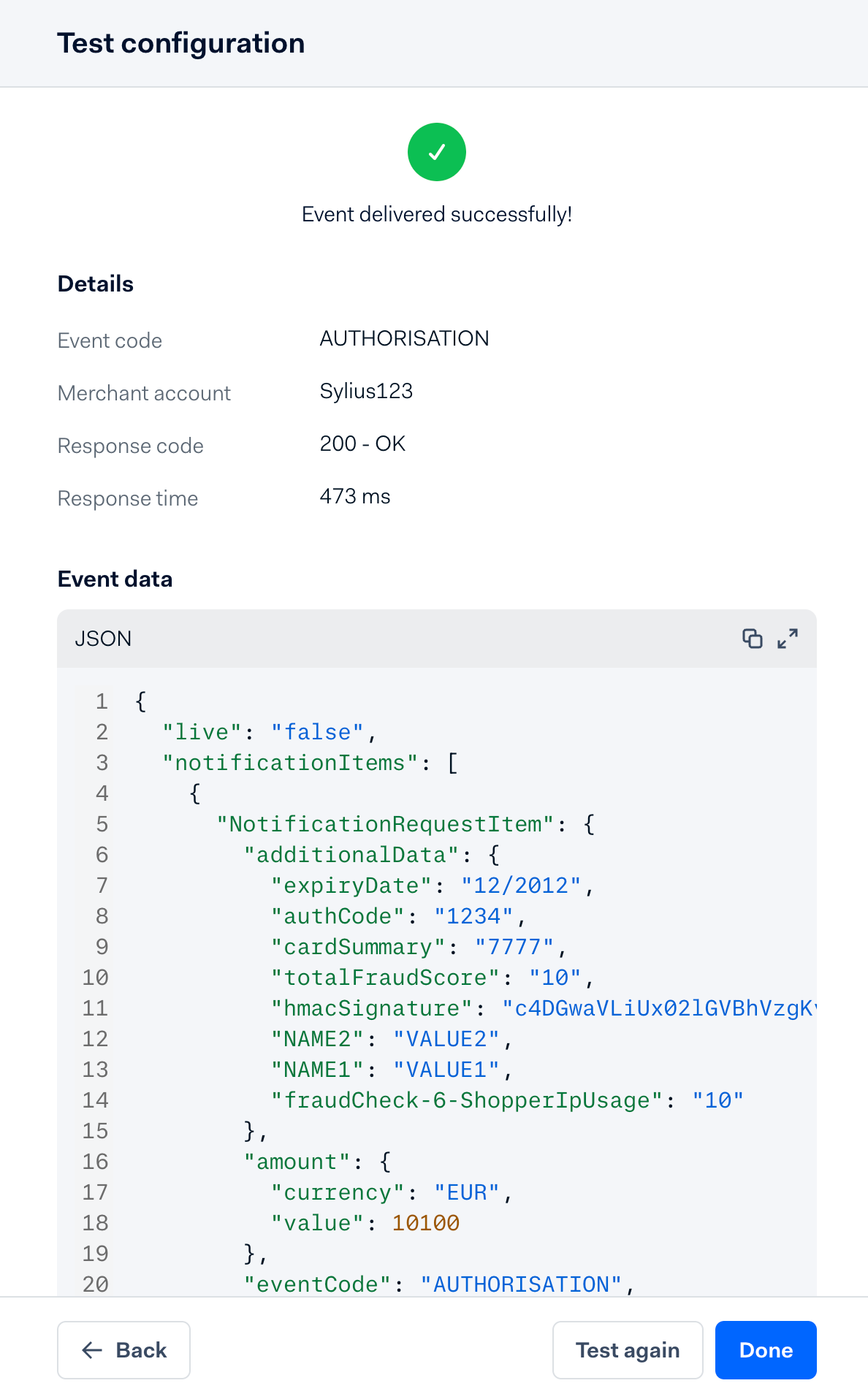
Task: Click the Test configuration heading
Action: pyautogui.click(x=181, y=43)
